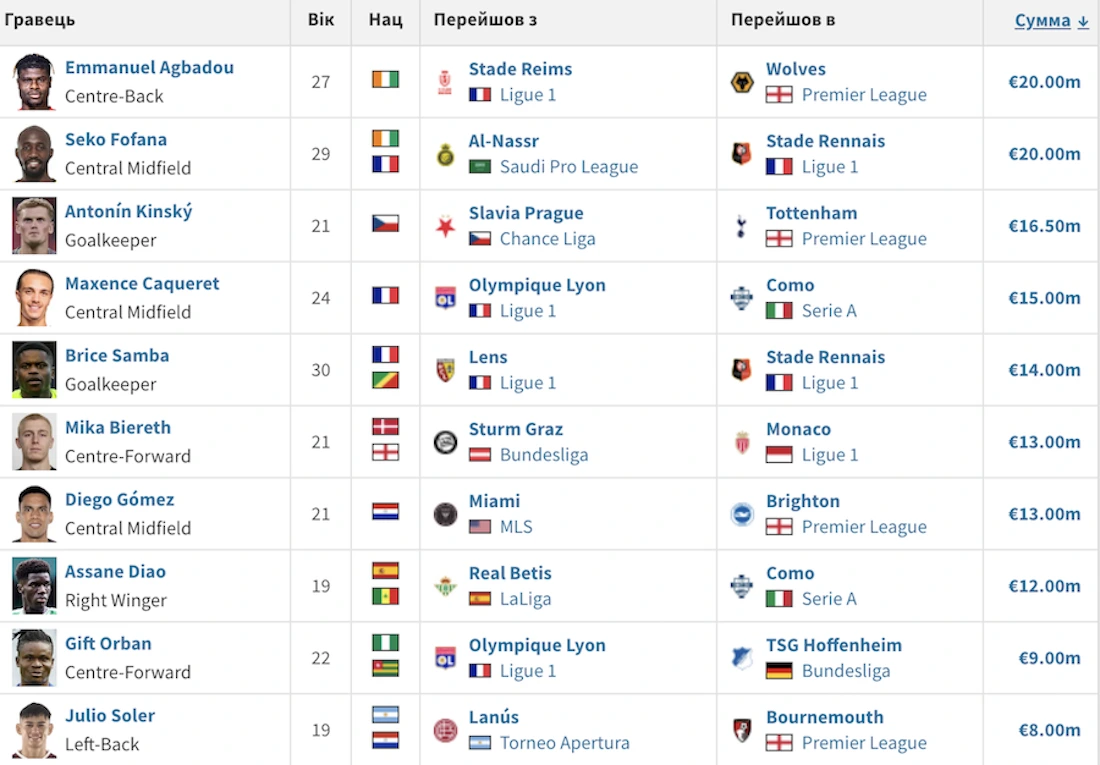Click the sort arrow next to Сумма
The width and height of the screenshot is (1100, 765).
pyautogui.click(x=1082, y=22)
